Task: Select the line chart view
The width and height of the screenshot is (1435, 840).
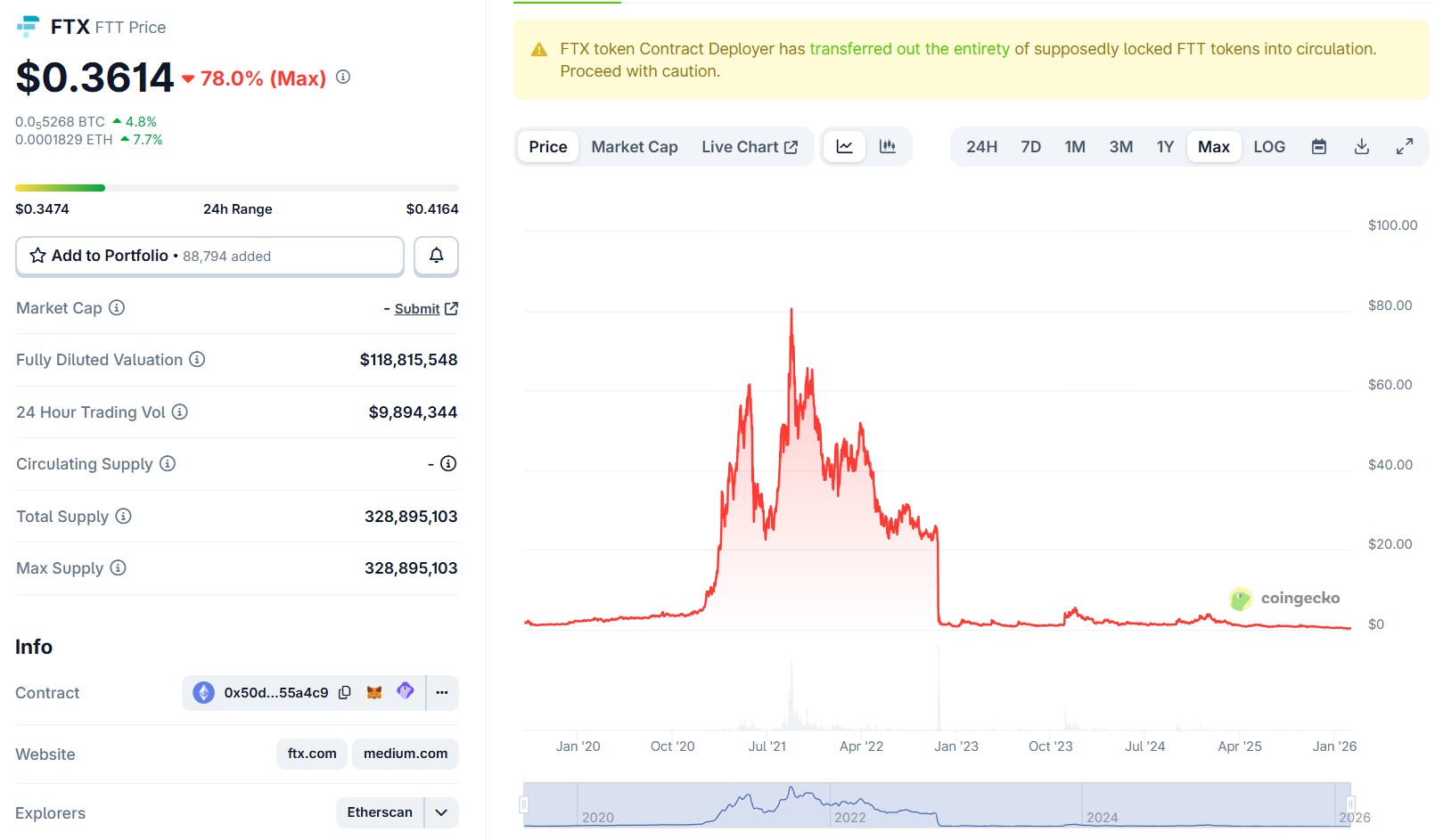Action: pyautogui.click(x=844, y=147)
